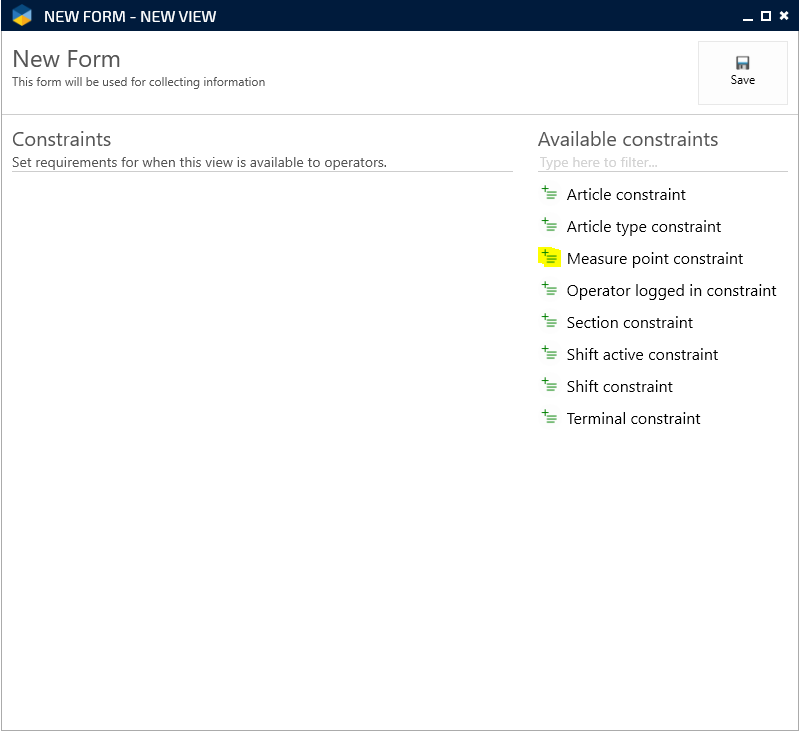Choose the Shift active constraint text
The image size is (800, 732).
tap(642, 355)
